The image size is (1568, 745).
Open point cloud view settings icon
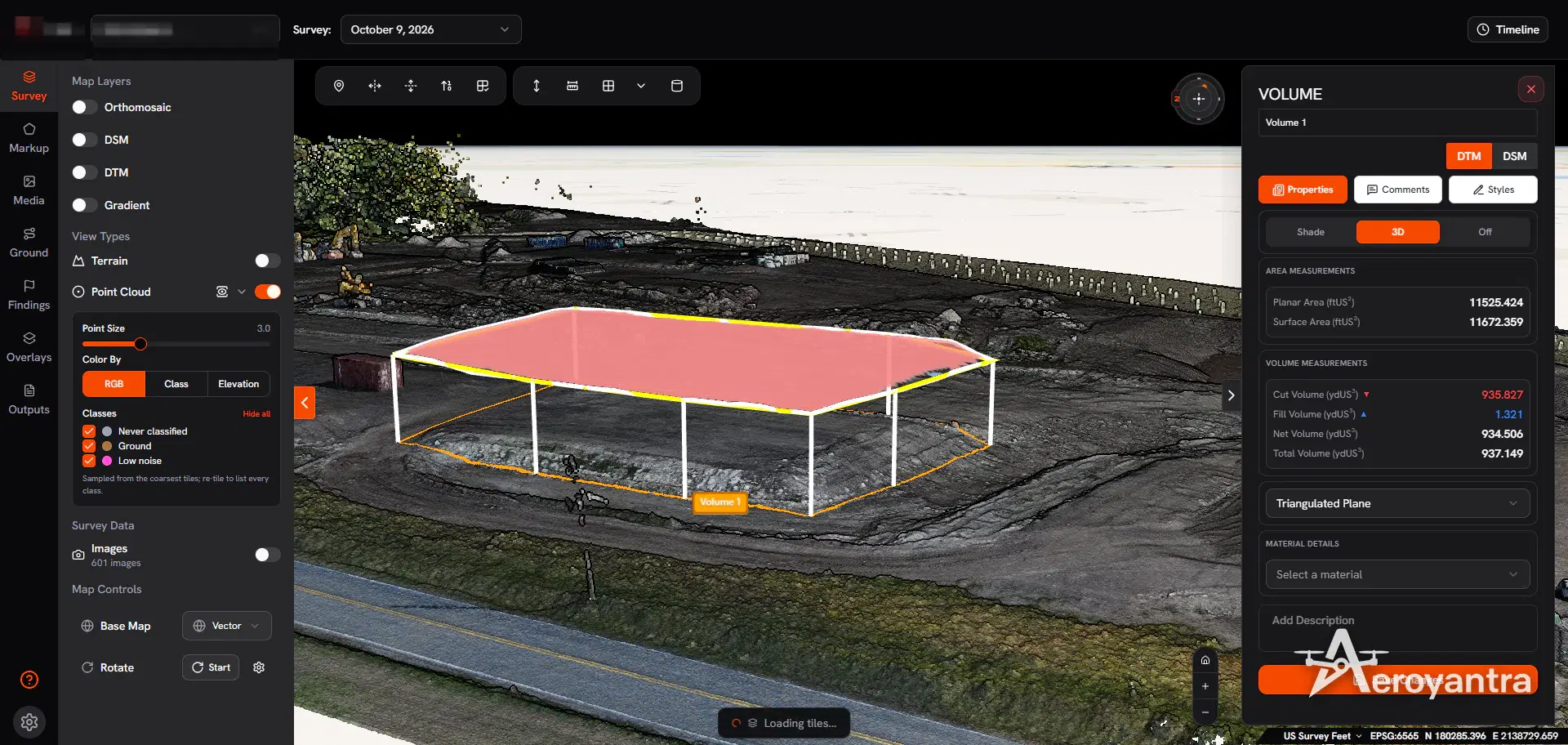221,292
